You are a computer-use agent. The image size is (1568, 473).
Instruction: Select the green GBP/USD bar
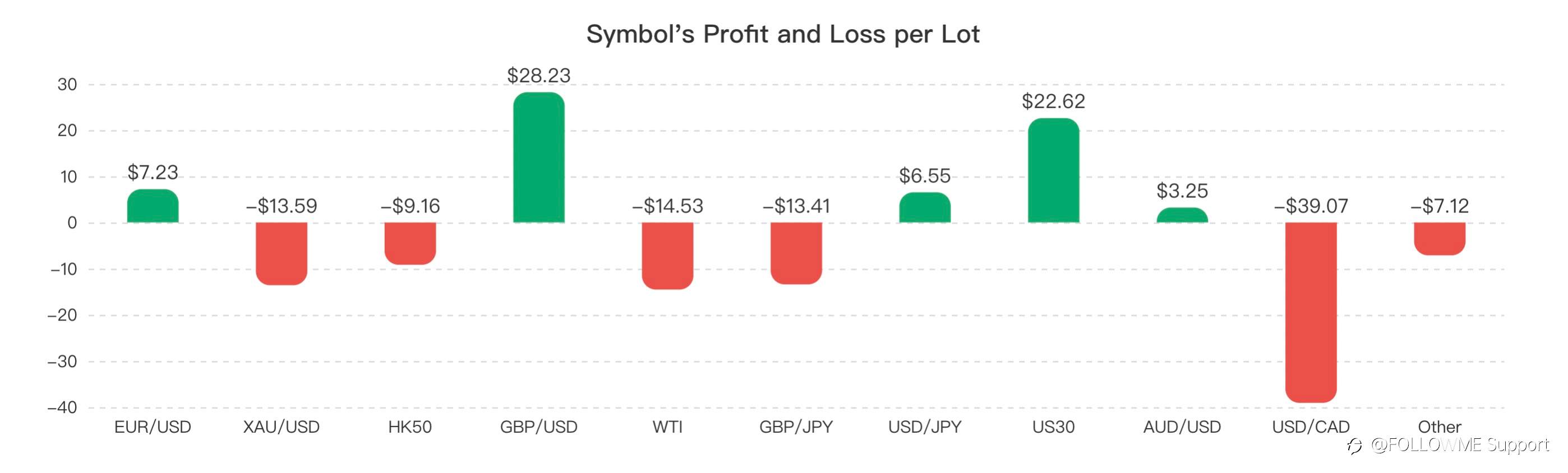tap(539, 157)
